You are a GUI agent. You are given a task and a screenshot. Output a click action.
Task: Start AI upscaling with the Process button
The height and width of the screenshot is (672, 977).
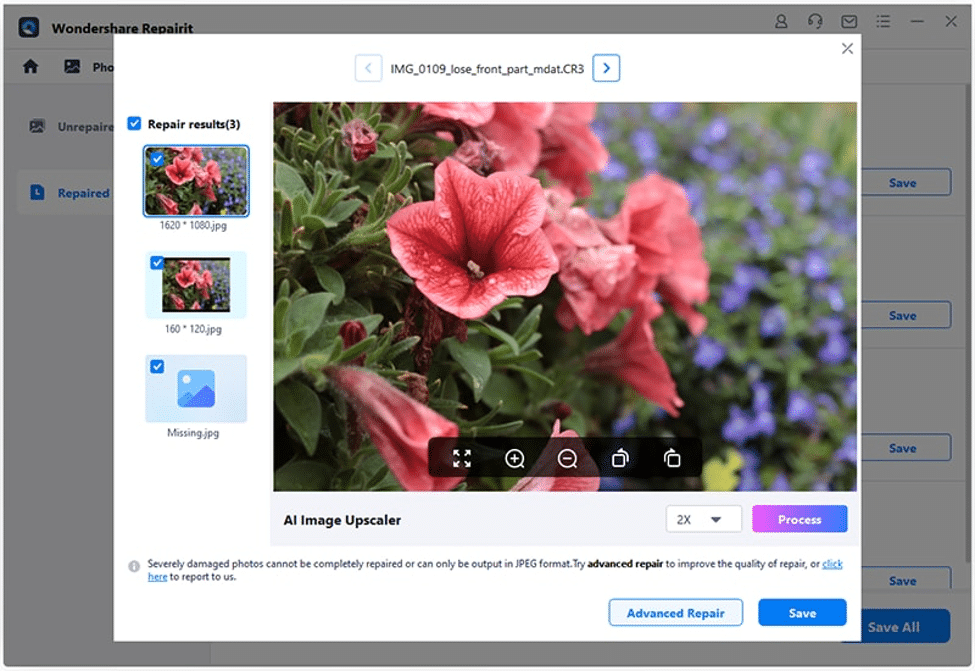(x=799, y=519)
